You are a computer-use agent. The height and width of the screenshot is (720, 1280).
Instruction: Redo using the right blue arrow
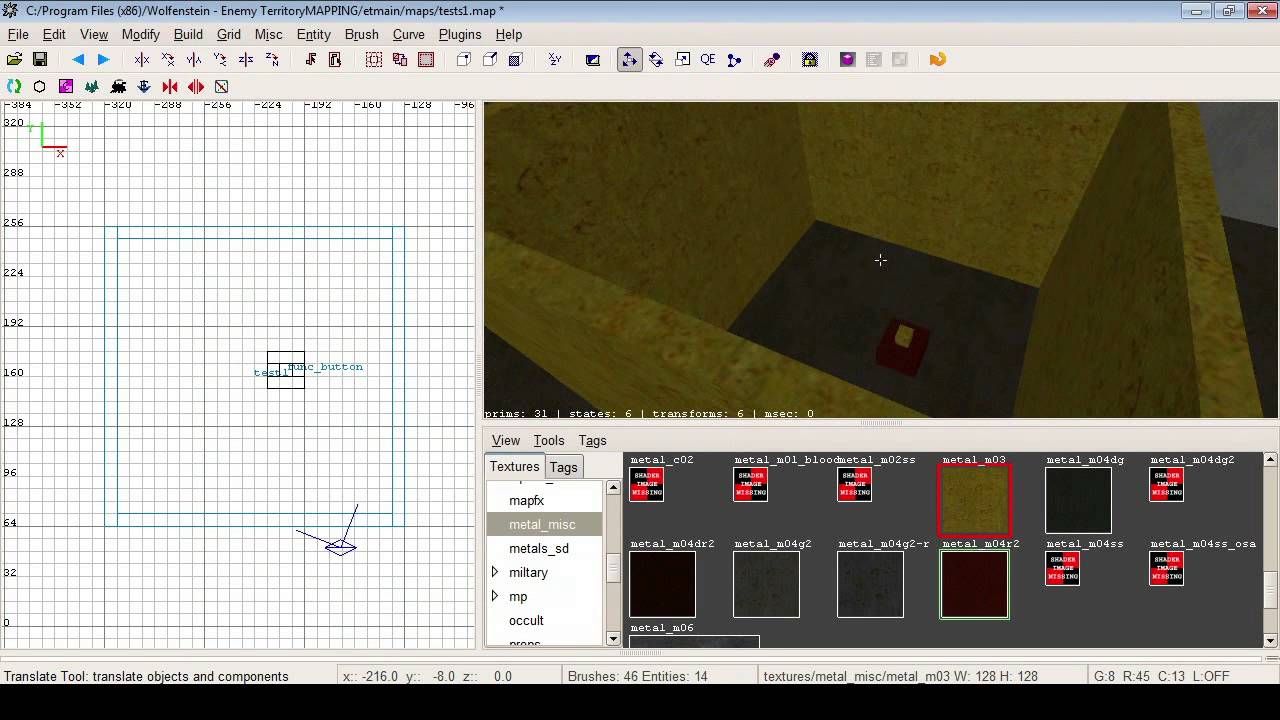tap(103, 60)
